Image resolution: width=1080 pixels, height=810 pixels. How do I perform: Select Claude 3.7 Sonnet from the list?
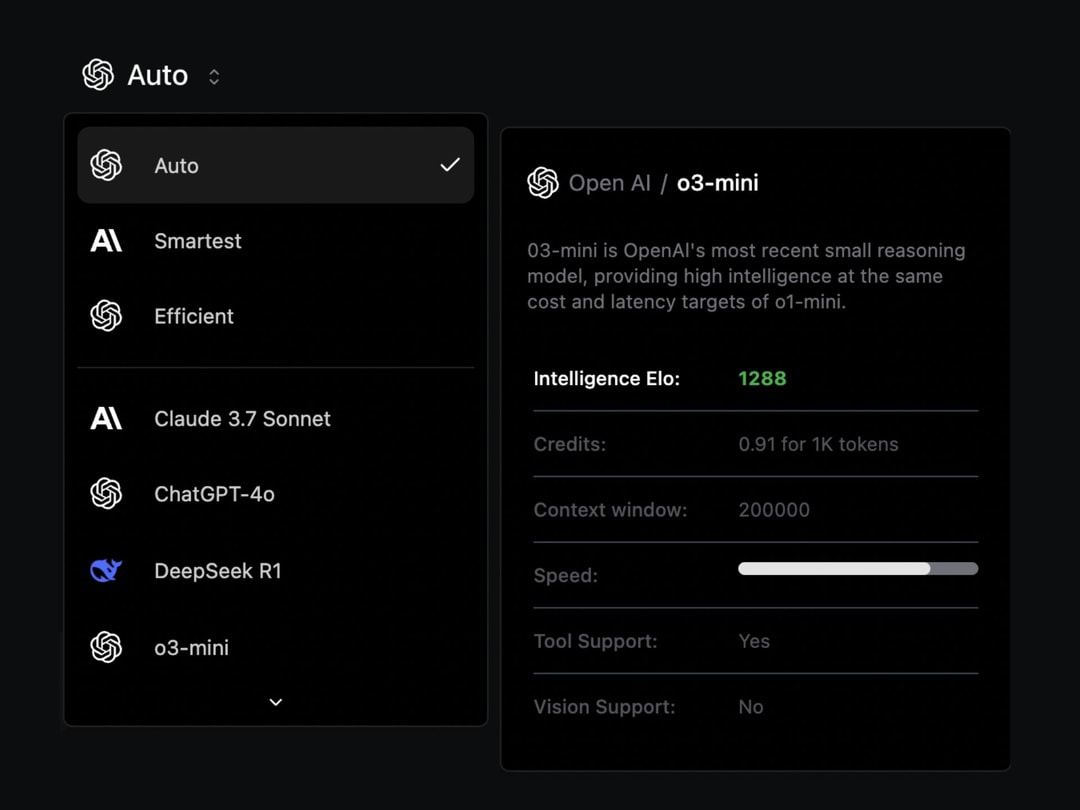pyautogui.click(x=242, y=419)
